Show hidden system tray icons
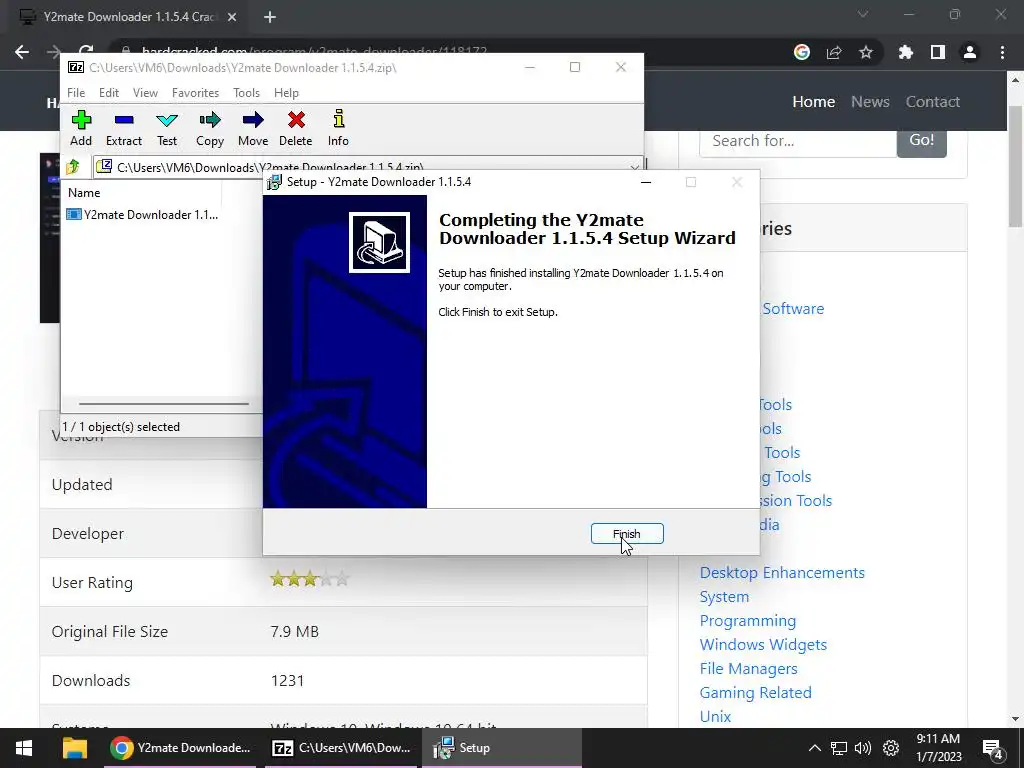Screen dimensions: 1024x768 (x=814, y=748)
